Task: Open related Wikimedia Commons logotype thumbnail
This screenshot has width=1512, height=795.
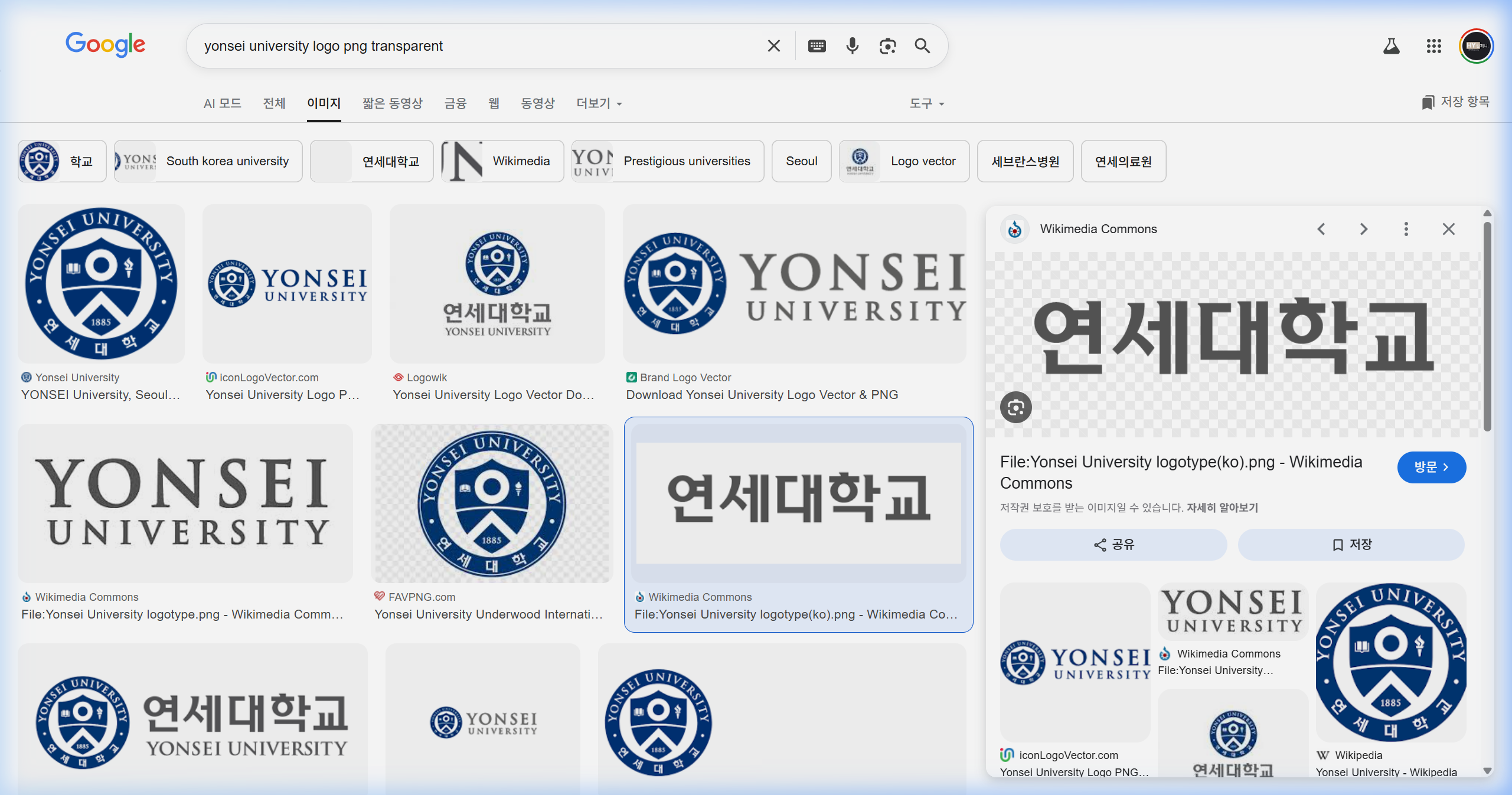Action: pos(1233,611)
